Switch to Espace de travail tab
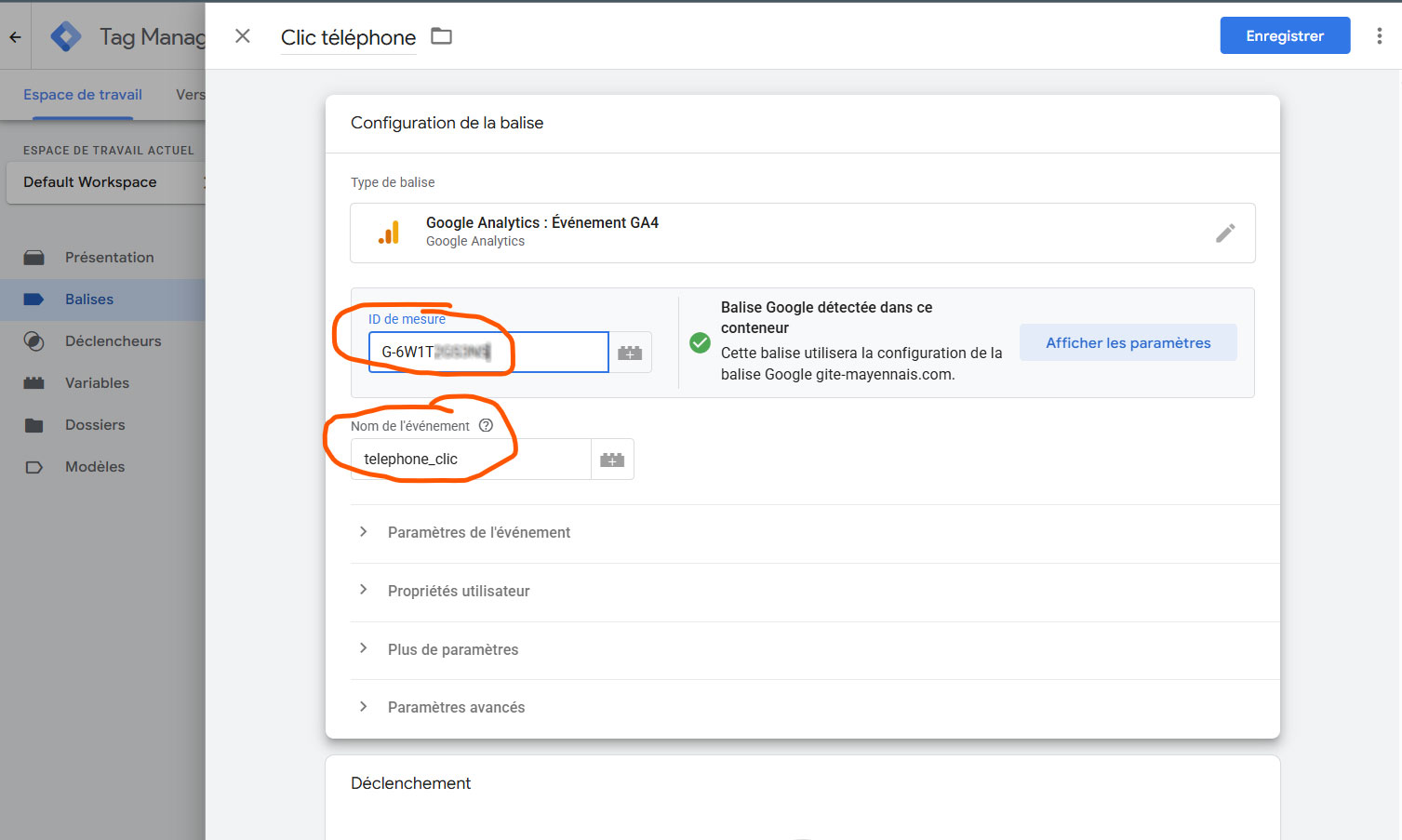Viewport: 1402px width, 840px height. (x=83, y=95)
